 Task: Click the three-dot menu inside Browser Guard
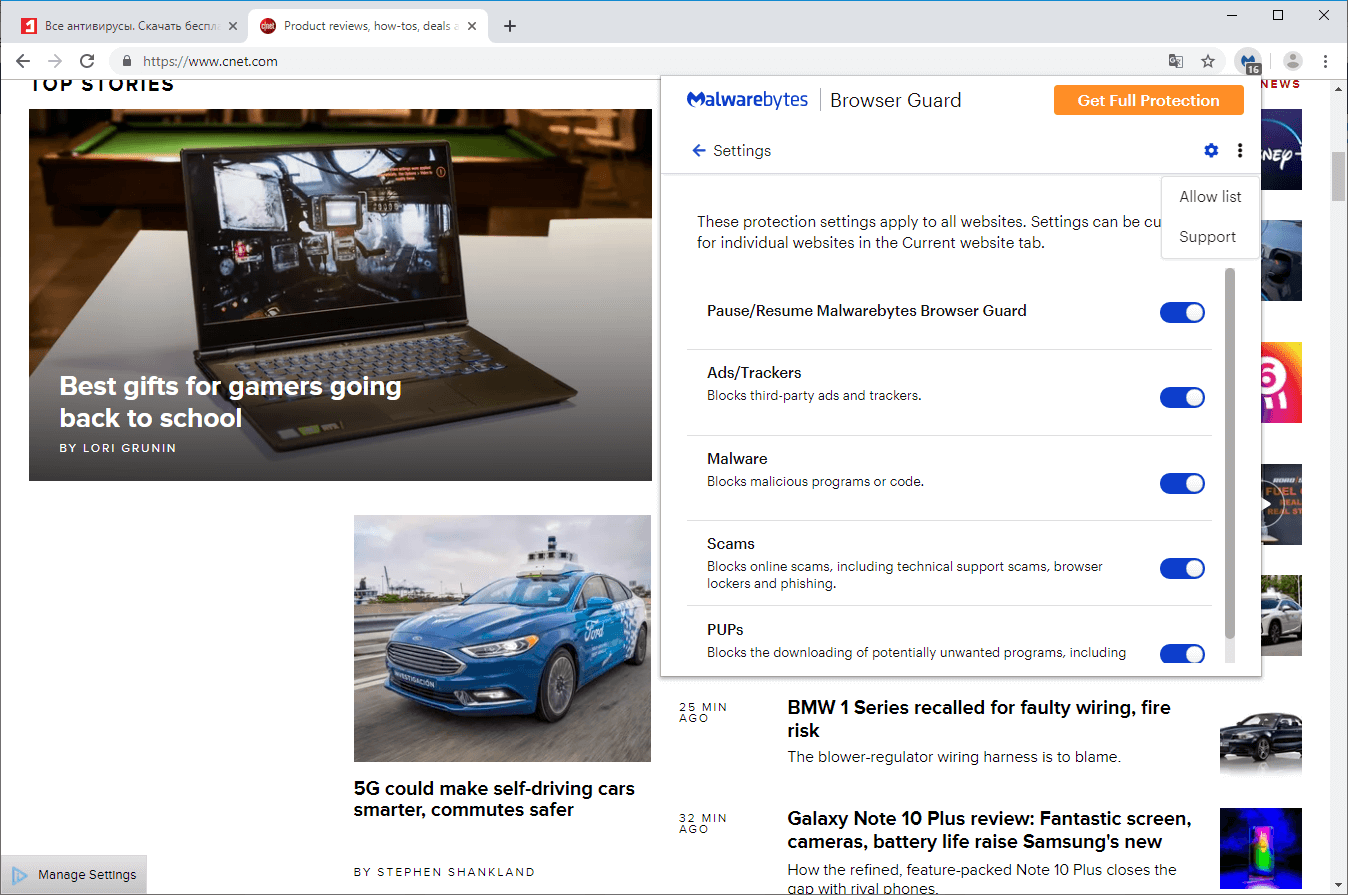pyautogui.click(x=1240, y=150)
